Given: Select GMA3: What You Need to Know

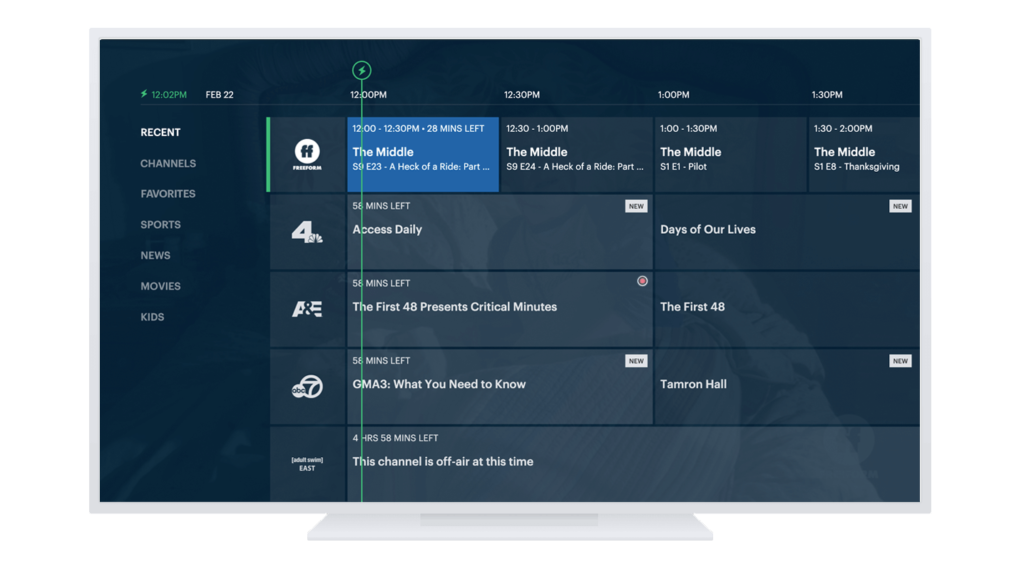Looking at the screenshot, I should (x=499, y=387).
